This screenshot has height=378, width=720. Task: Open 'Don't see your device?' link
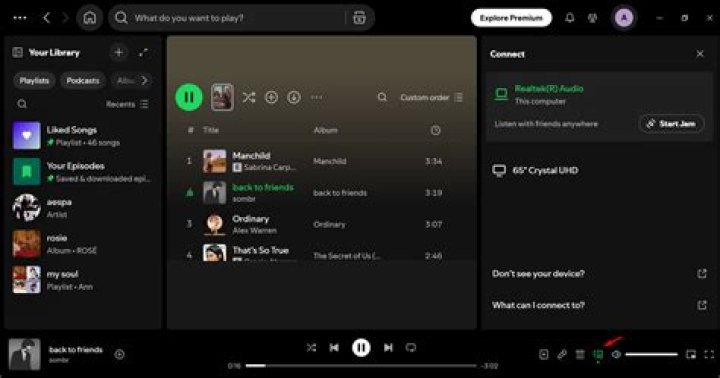(x=599, y=274)
